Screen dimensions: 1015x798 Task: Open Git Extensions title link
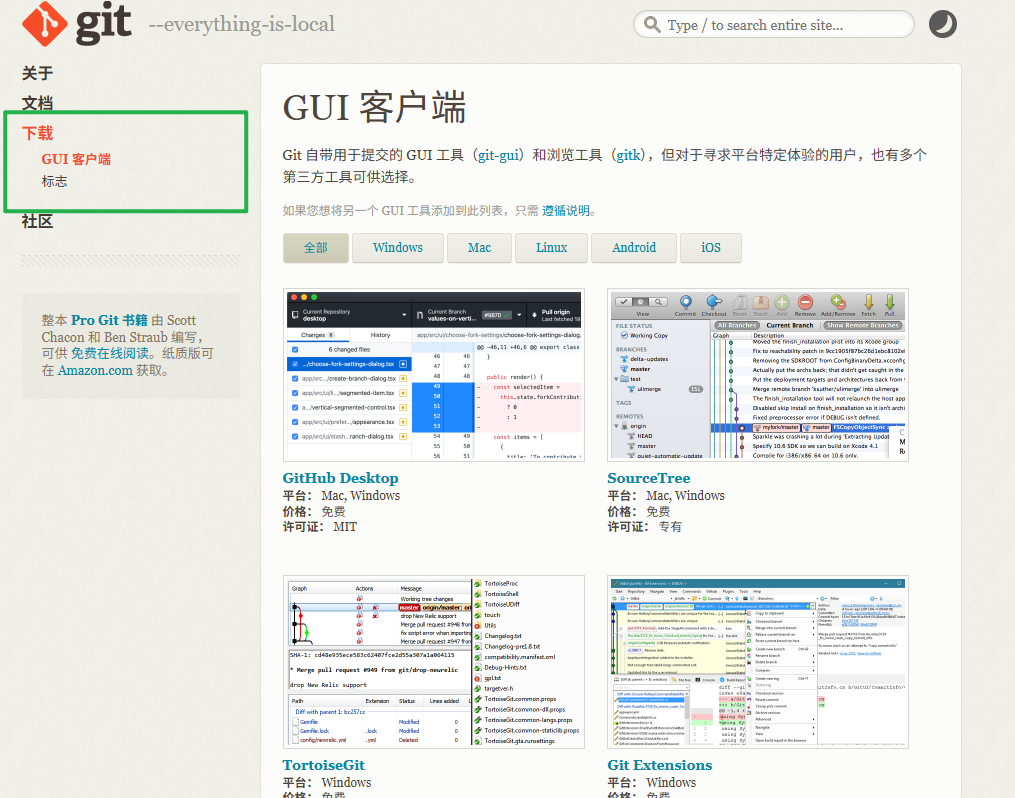point(660,765)
